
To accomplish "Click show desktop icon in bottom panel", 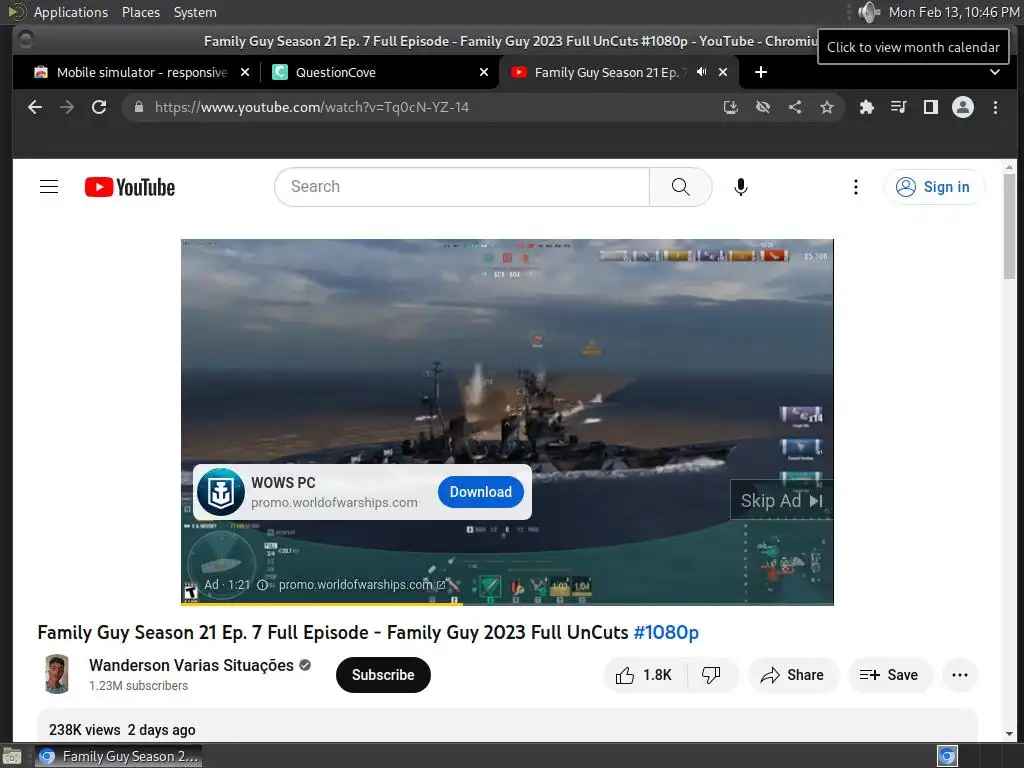I will point(12,756).
